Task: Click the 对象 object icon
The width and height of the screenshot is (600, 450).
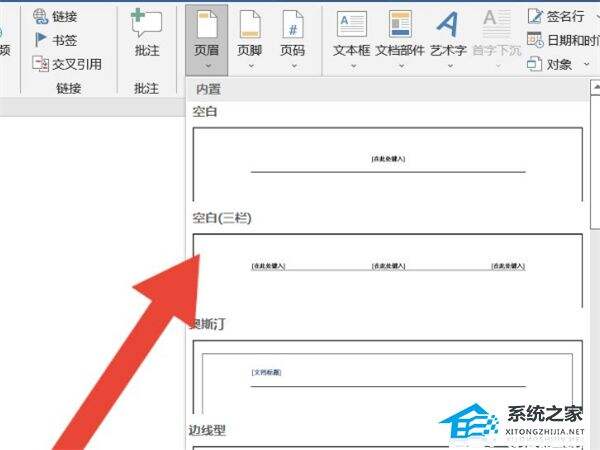Action: [535, 64]
